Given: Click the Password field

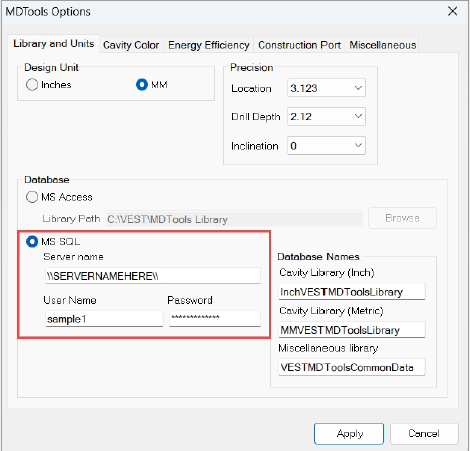Looking at the screenshot, I should click(215, 319).
